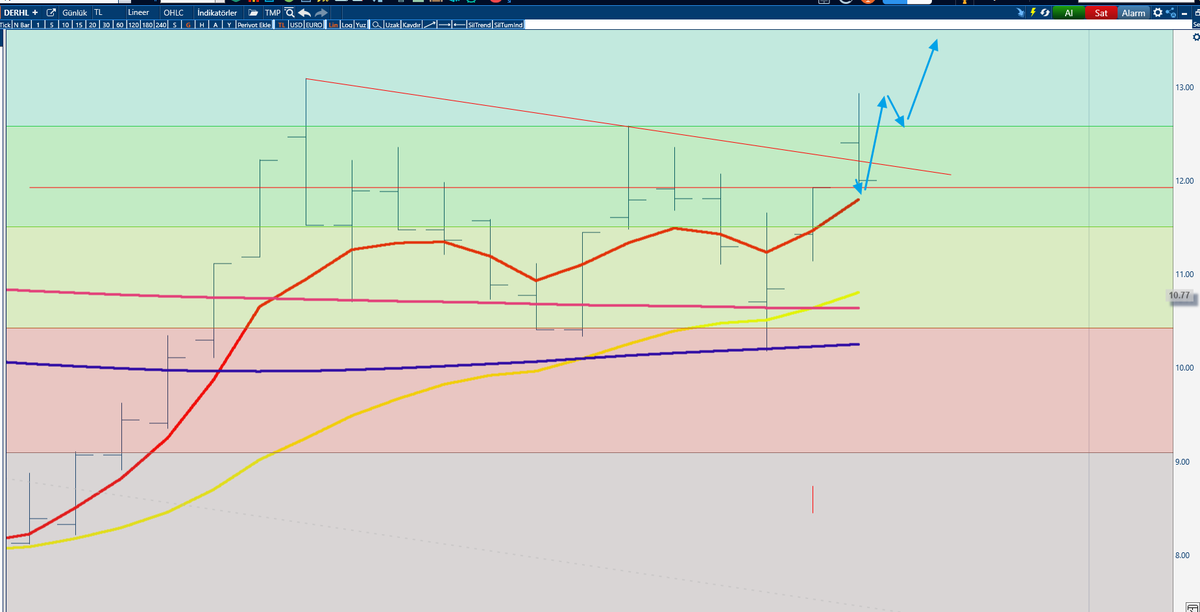Select the trend line drawing tool
Image resolution: width=1200 pixels, height=612 pixels.
pos(430,24)
